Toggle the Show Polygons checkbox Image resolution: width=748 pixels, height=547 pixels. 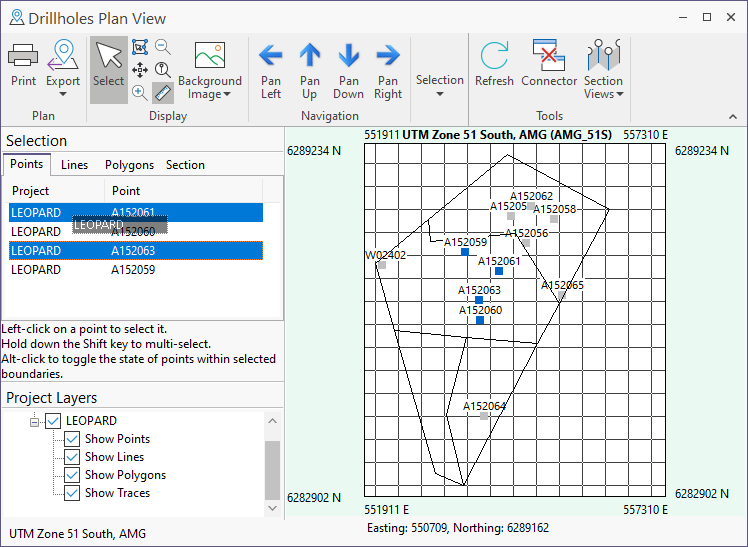[72, 475]
